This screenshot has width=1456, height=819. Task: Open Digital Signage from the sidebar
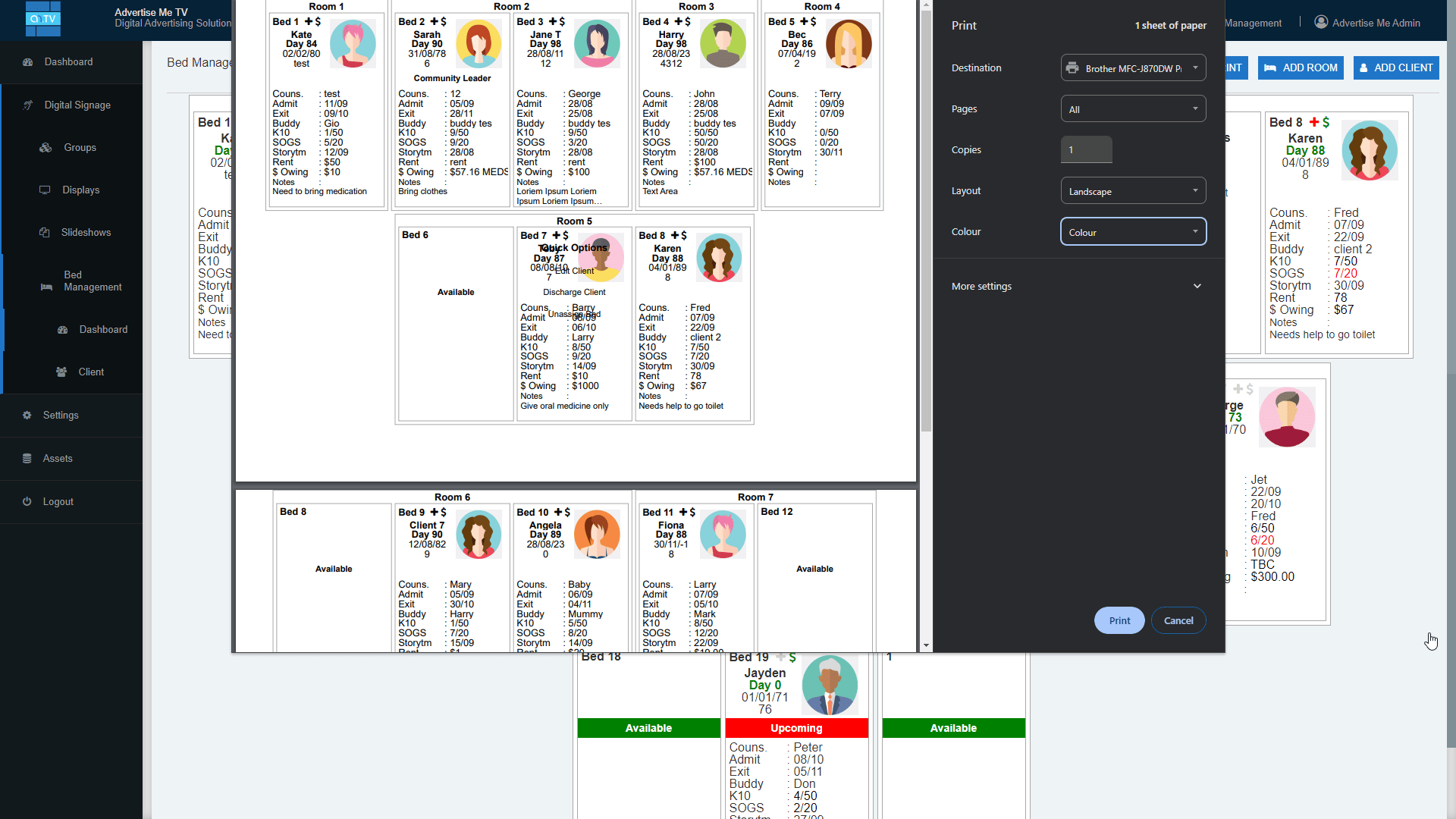point(78,105)
